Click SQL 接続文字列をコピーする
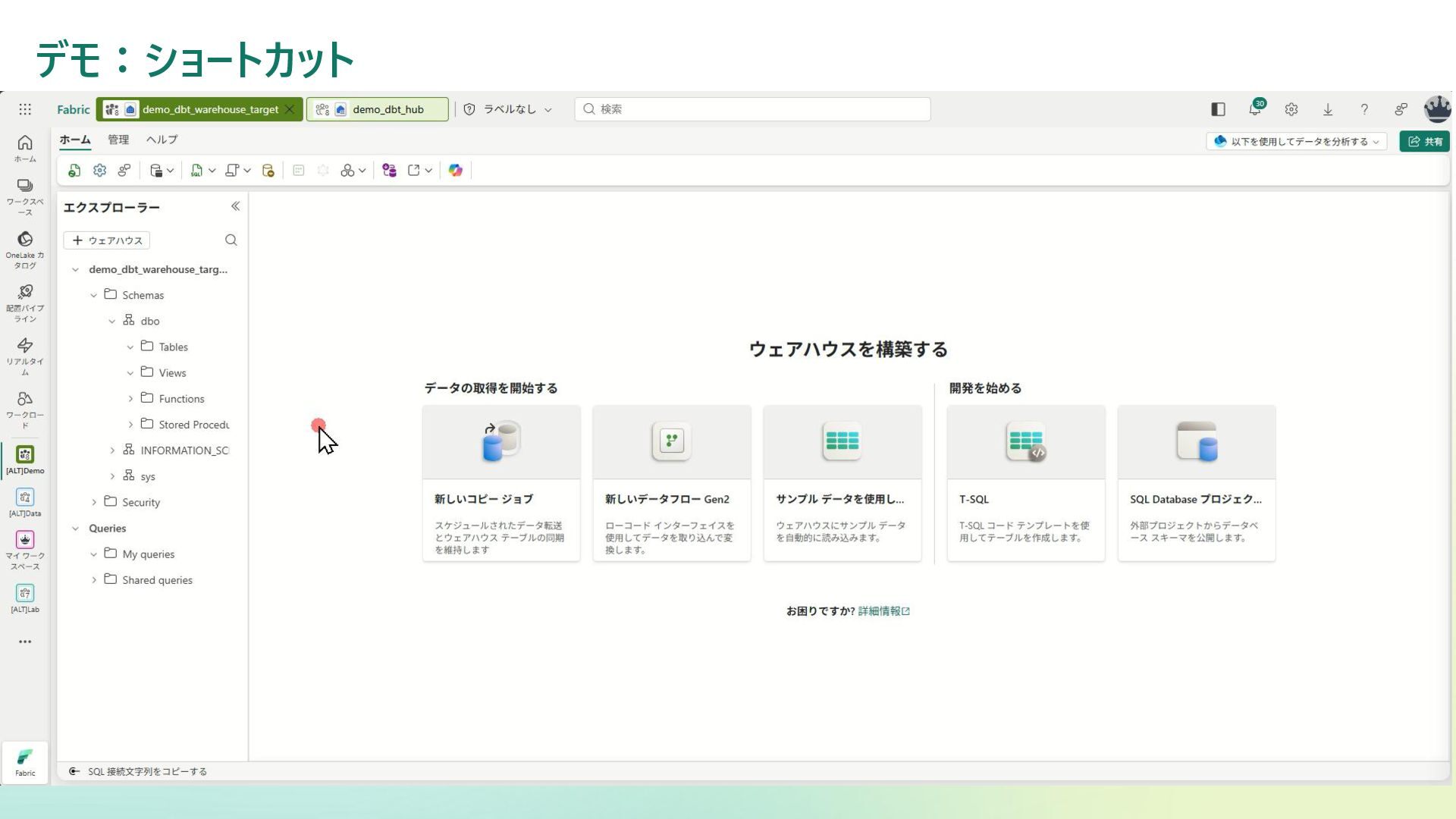Screen dimensions: 1456x819 pyautogui.click(x=138, y=771)
